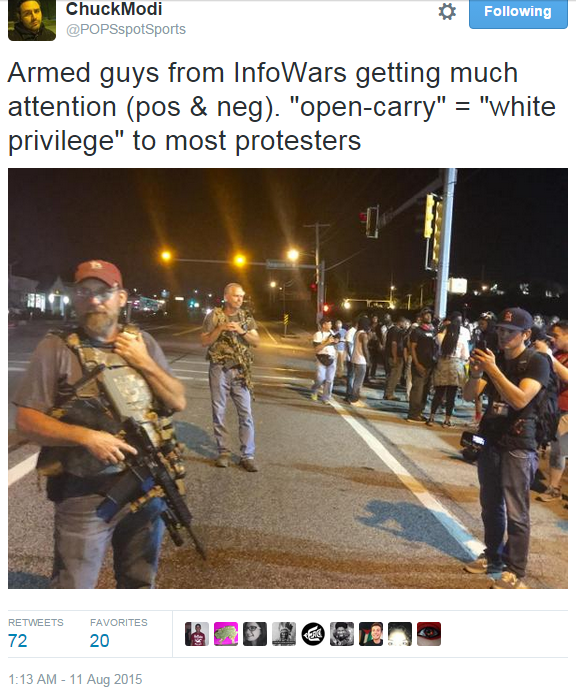Click the RETWEETS label
576x695 pixels.
[35, 622]
